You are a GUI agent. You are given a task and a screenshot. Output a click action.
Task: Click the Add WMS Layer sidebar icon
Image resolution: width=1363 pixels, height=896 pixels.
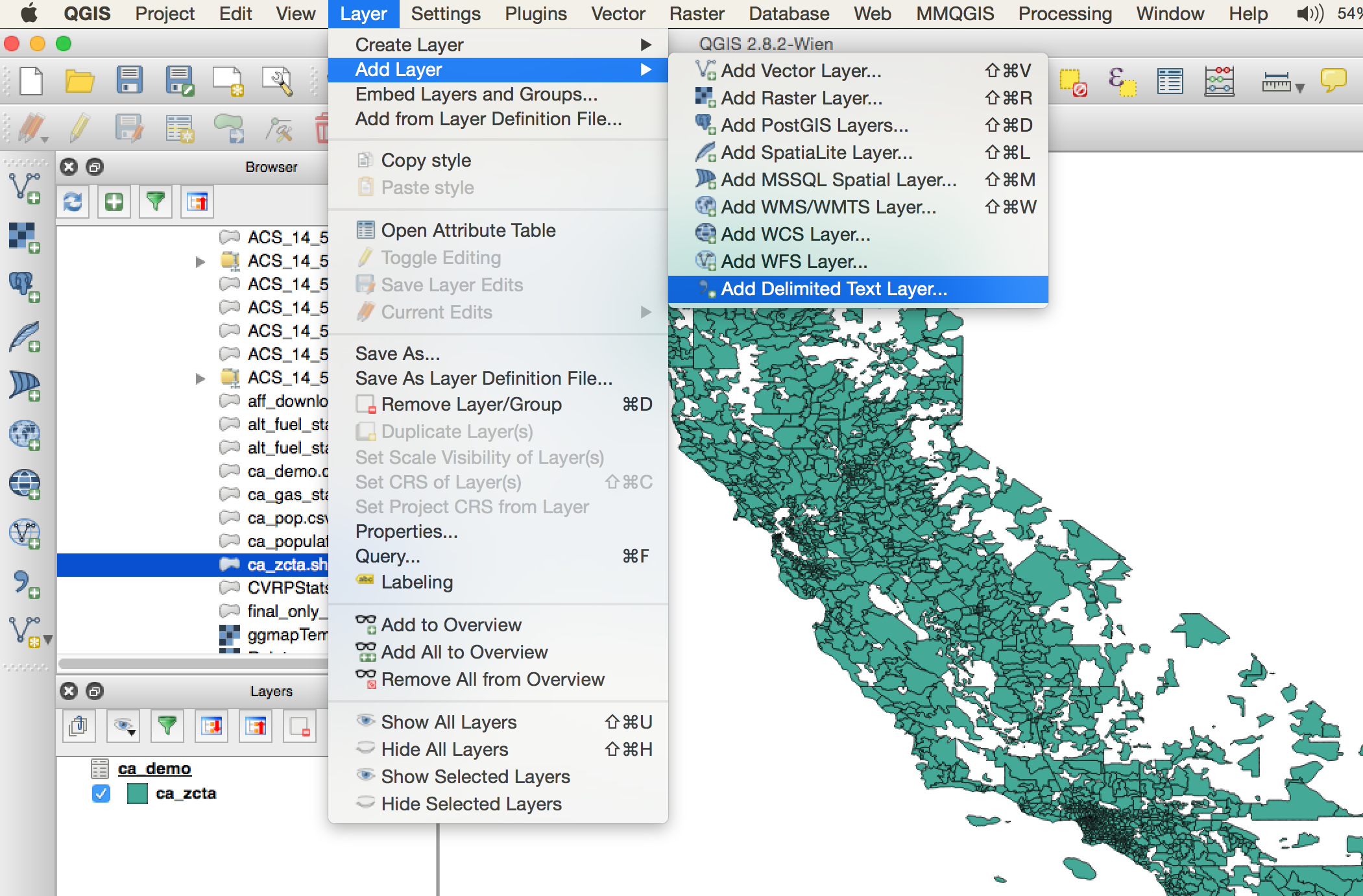(25, 435)
